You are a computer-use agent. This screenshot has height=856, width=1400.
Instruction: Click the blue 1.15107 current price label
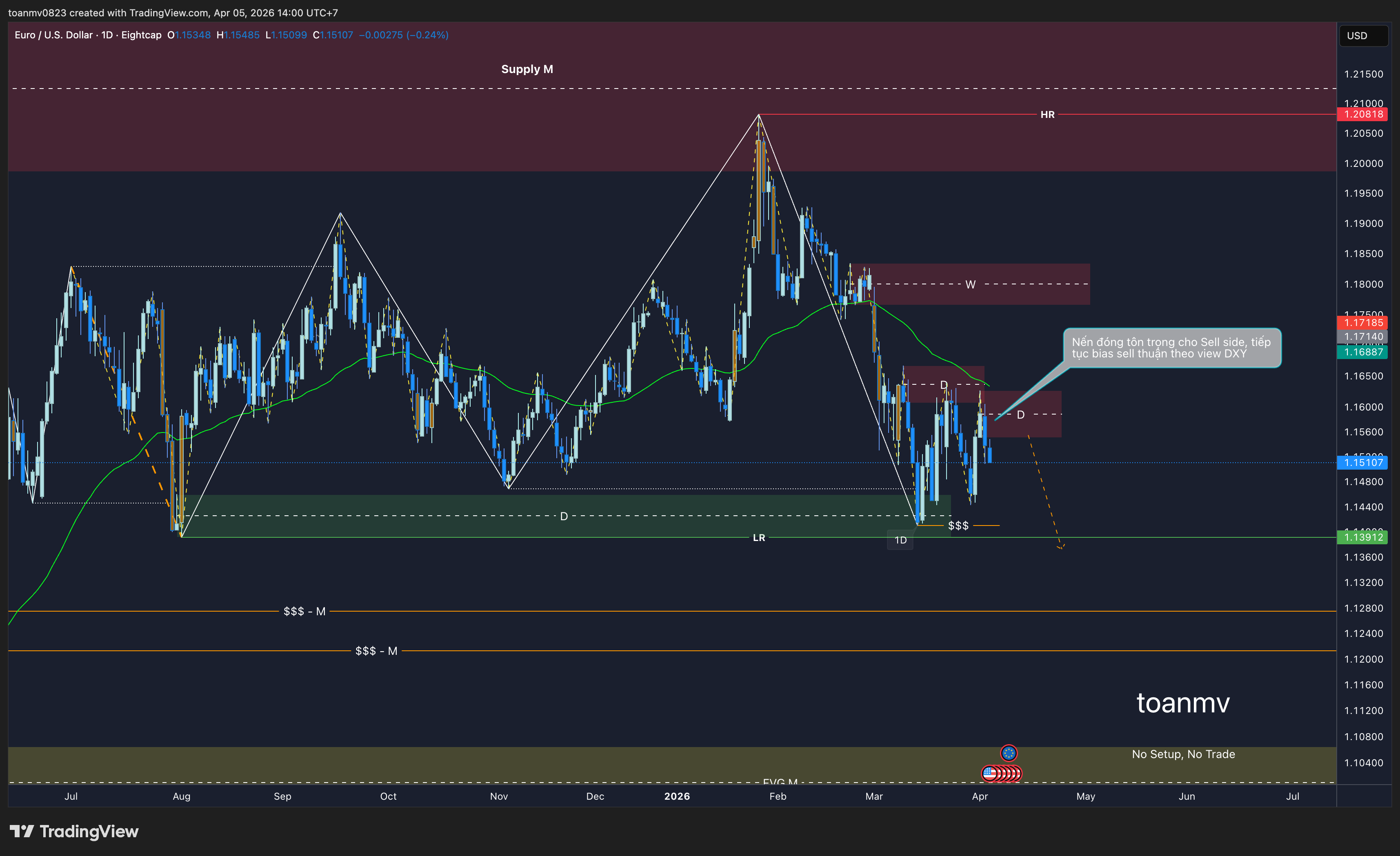click(x=1362, y=462)
